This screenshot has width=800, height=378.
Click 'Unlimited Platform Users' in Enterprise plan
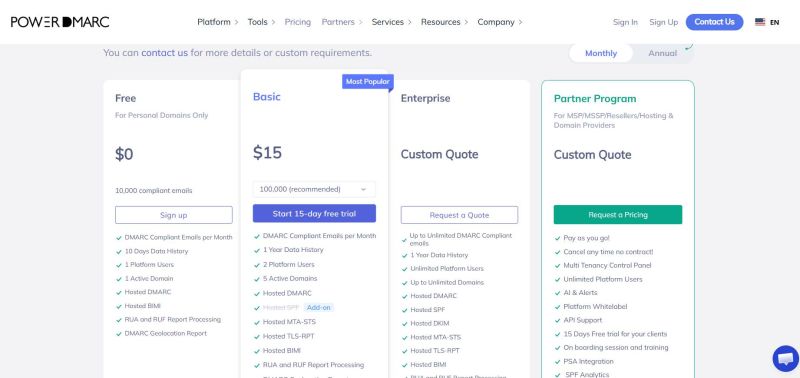tap(447, 268)
